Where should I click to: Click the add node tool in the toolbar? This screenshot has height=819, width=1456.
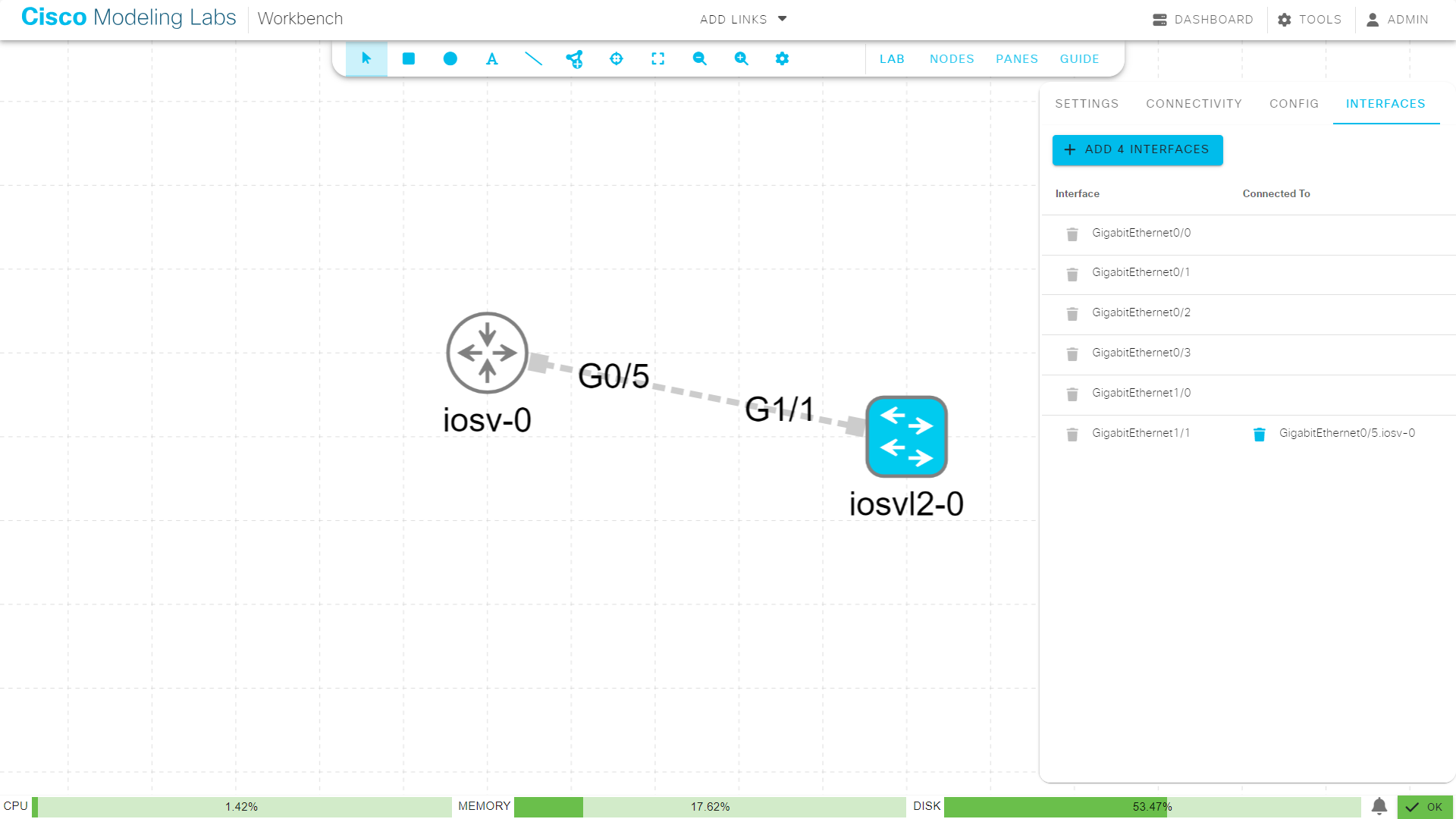tap(575, 58)
